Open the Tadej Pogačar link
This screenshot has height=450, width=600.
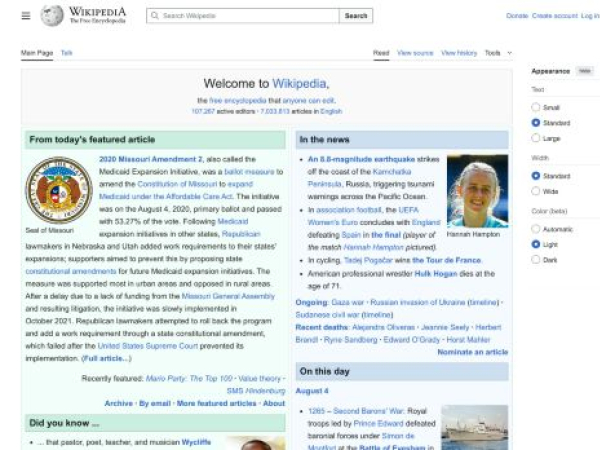(368, 260)
